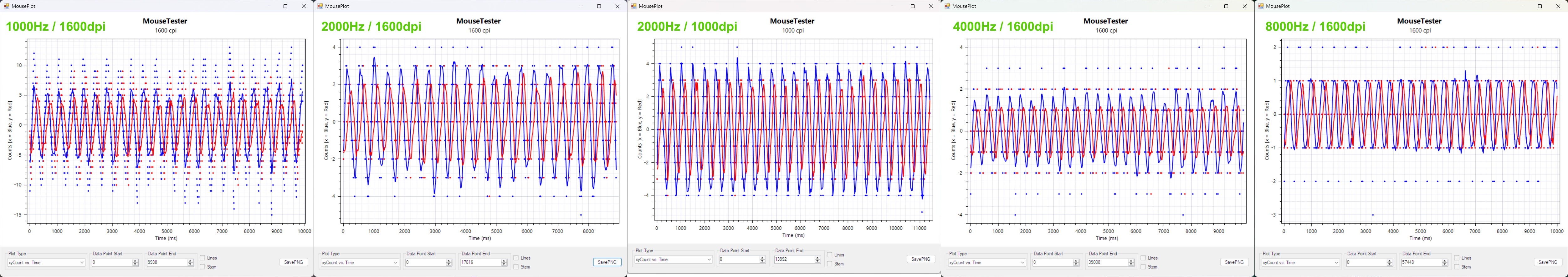Decrease the Data Point End value 39008 with the down arrow

1131,264
